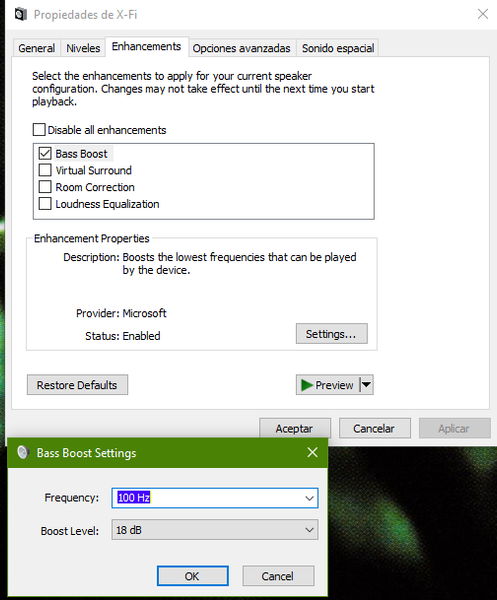The height and width of the screenshot is (600, 497).
Task: Check the Room Correction option
Action: (45, 187)
